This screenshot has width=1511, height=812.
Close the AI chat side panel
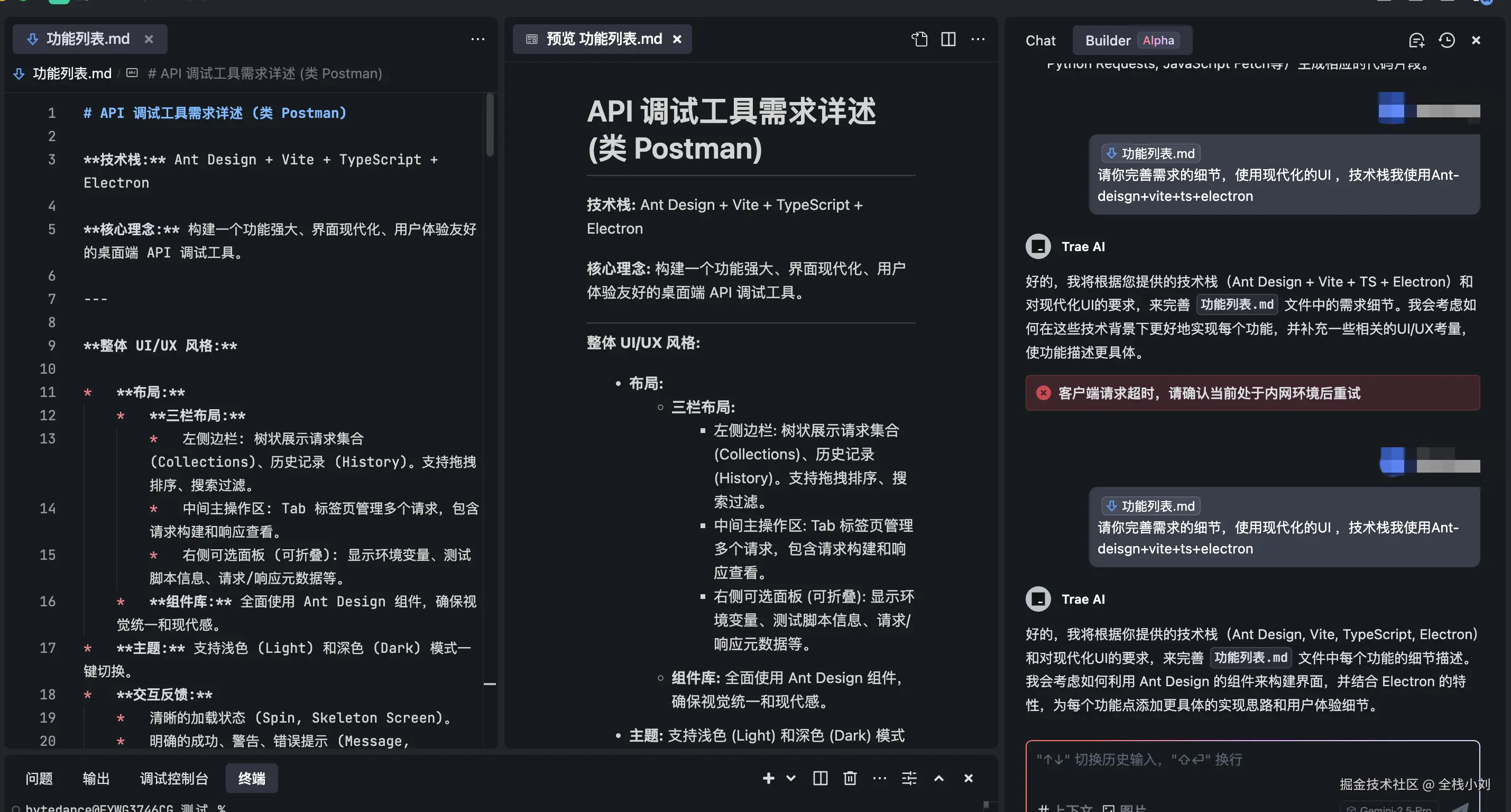[1476, 40]
